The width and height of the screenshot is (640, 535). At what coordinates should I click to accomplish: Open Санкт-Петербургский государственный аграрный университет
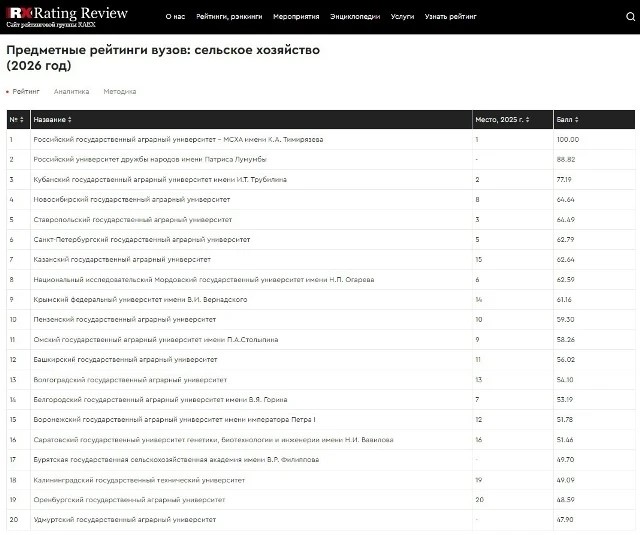142,240
